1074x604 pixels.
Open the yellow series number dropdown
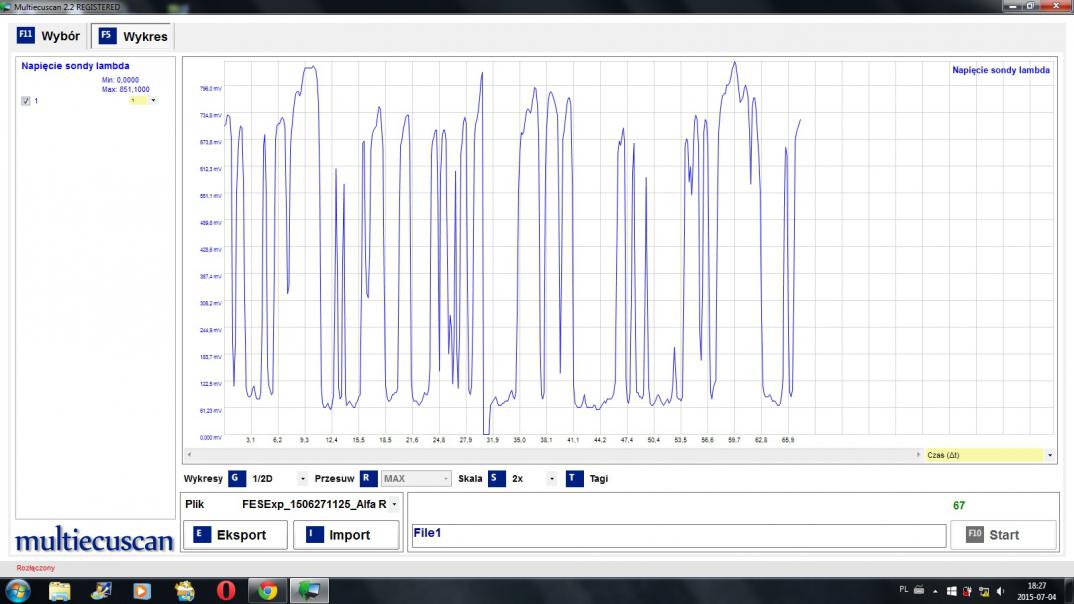point(153,100)
